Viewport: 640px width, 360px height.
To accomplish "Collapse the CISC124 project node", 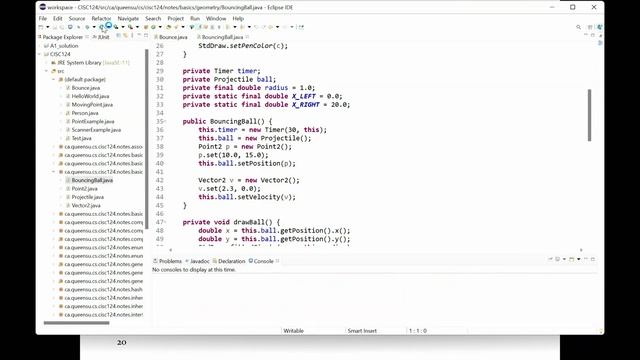I will coord(40,54).
